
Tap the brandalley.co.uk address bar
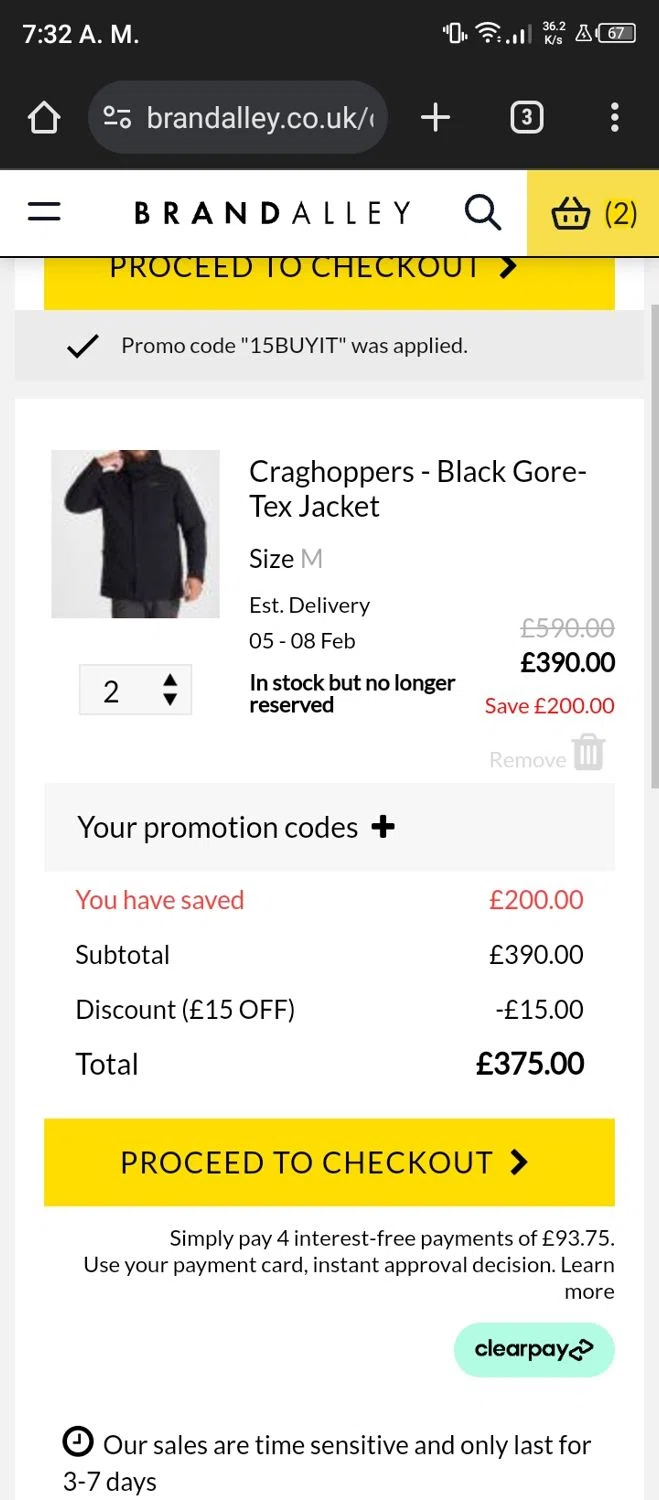(258, 118)
